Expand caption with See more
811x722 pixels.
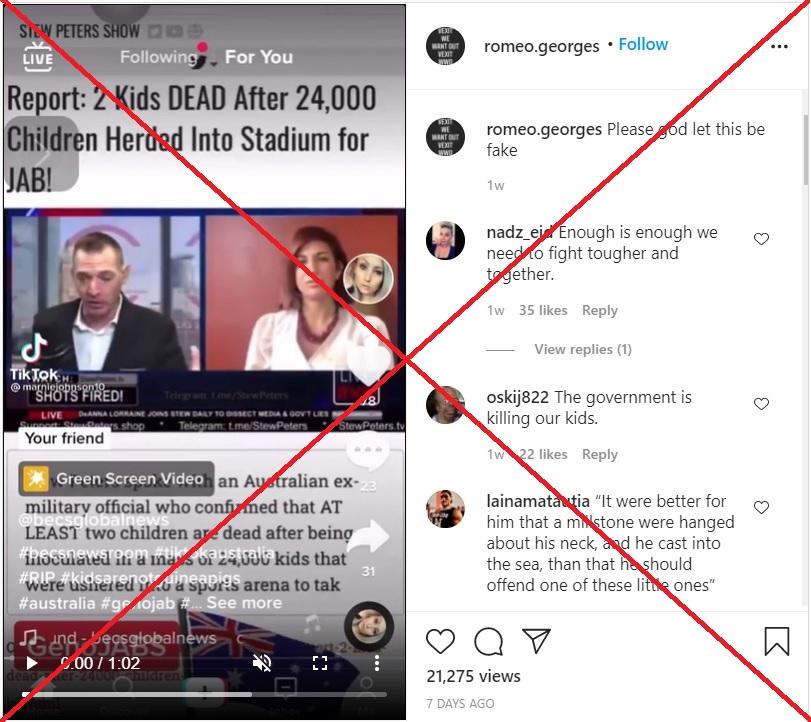244,603
